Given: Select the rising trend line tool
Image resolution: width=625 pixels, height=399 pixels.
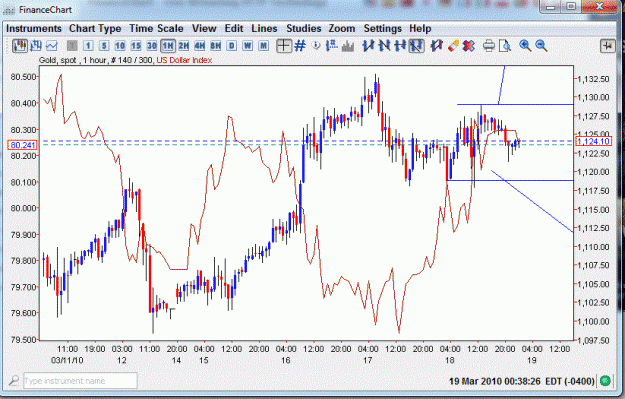Looking at the screenshot, I should [x=368, y=46].
